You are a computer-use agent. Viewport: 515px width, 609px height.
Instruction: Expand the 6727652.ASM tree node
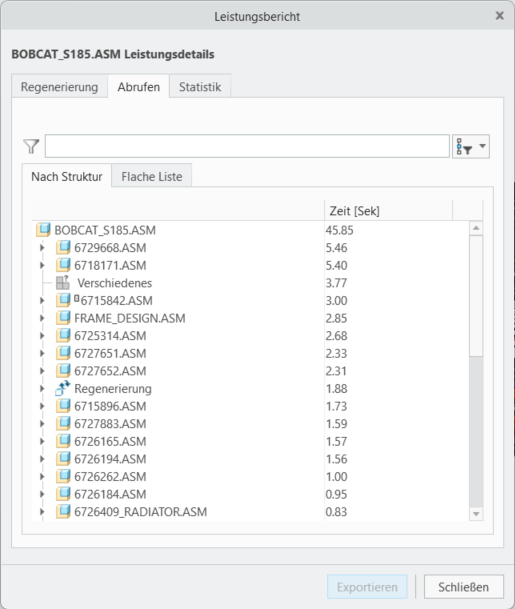pos(42,371)
